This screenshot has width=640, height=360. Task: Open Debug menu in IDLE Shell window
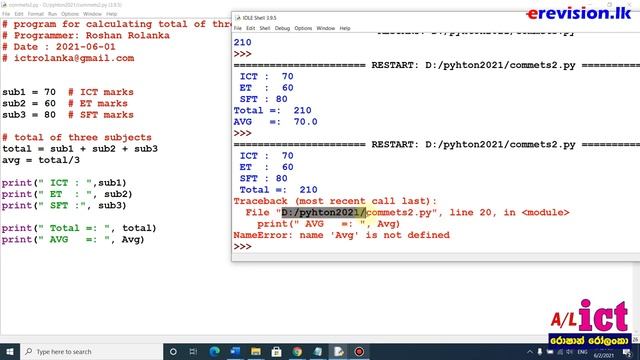(282, 28)
